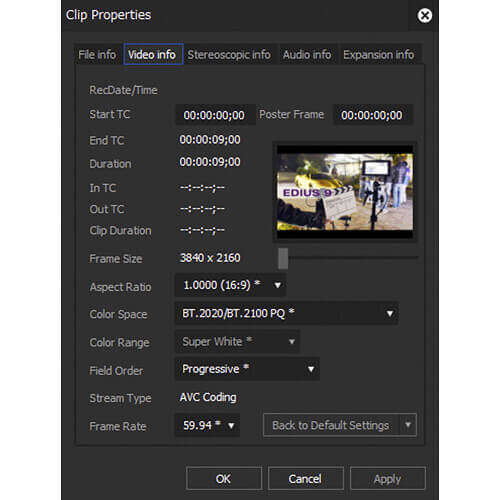Confirm with the OK button

point(224,479)
